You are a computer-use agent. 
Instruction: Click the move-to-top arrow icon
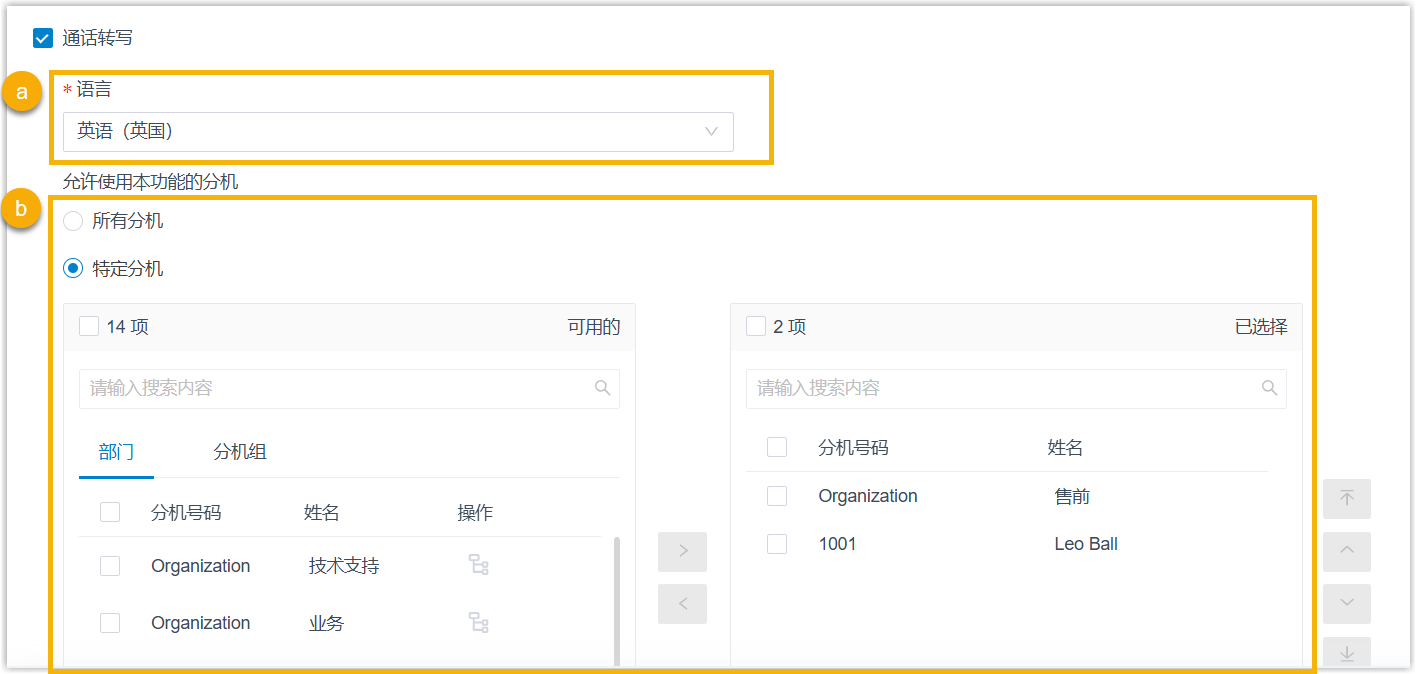[1346, 498]
